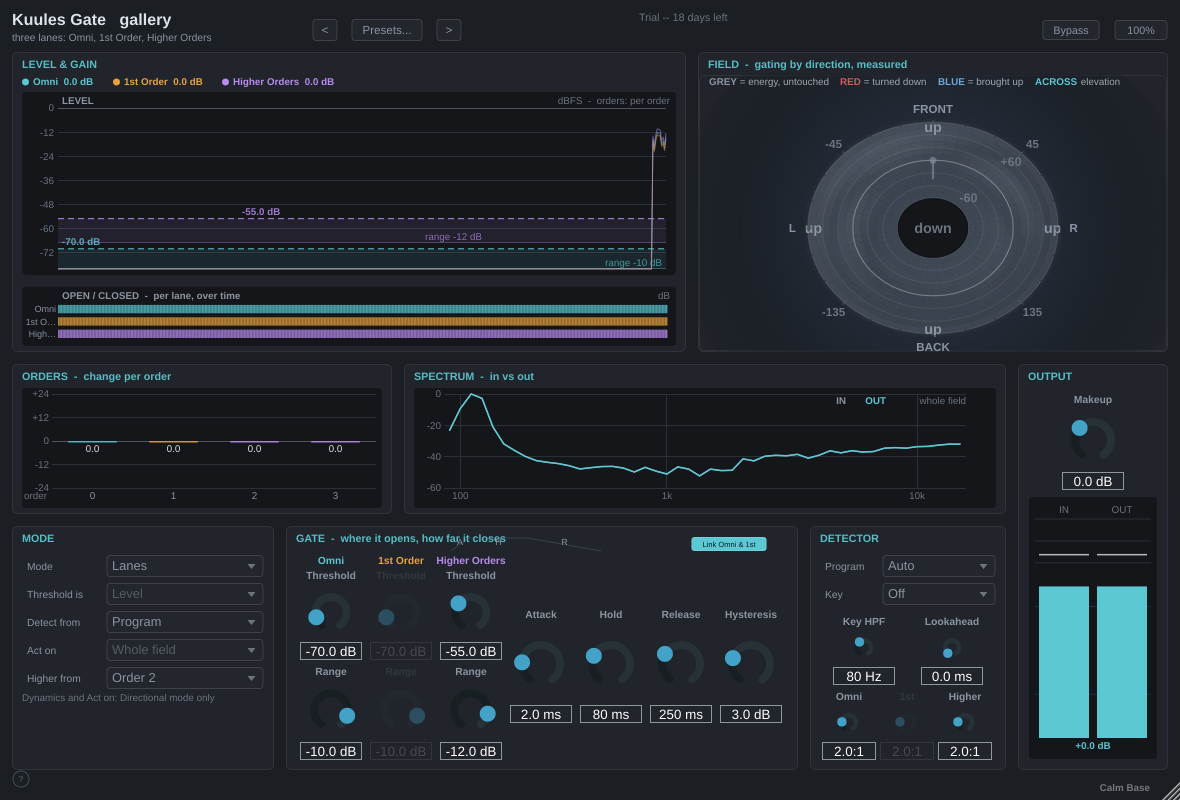
Task: Open the Threshold is dropdown
Action: click(x=185, y=594)
